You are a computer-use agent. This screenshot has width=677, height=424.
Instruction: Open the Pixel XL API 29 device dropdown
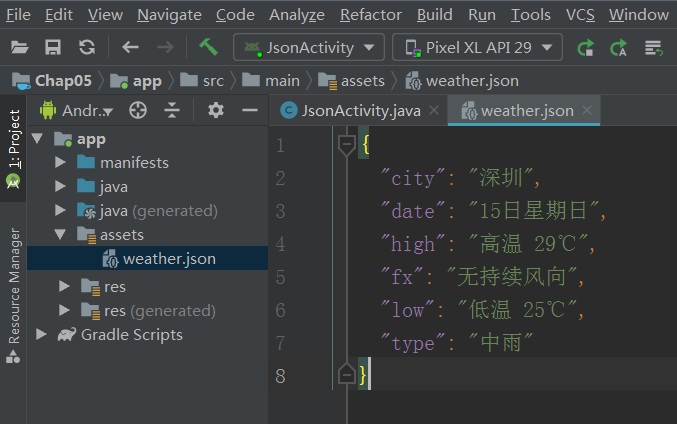click(x=477, y=47)
